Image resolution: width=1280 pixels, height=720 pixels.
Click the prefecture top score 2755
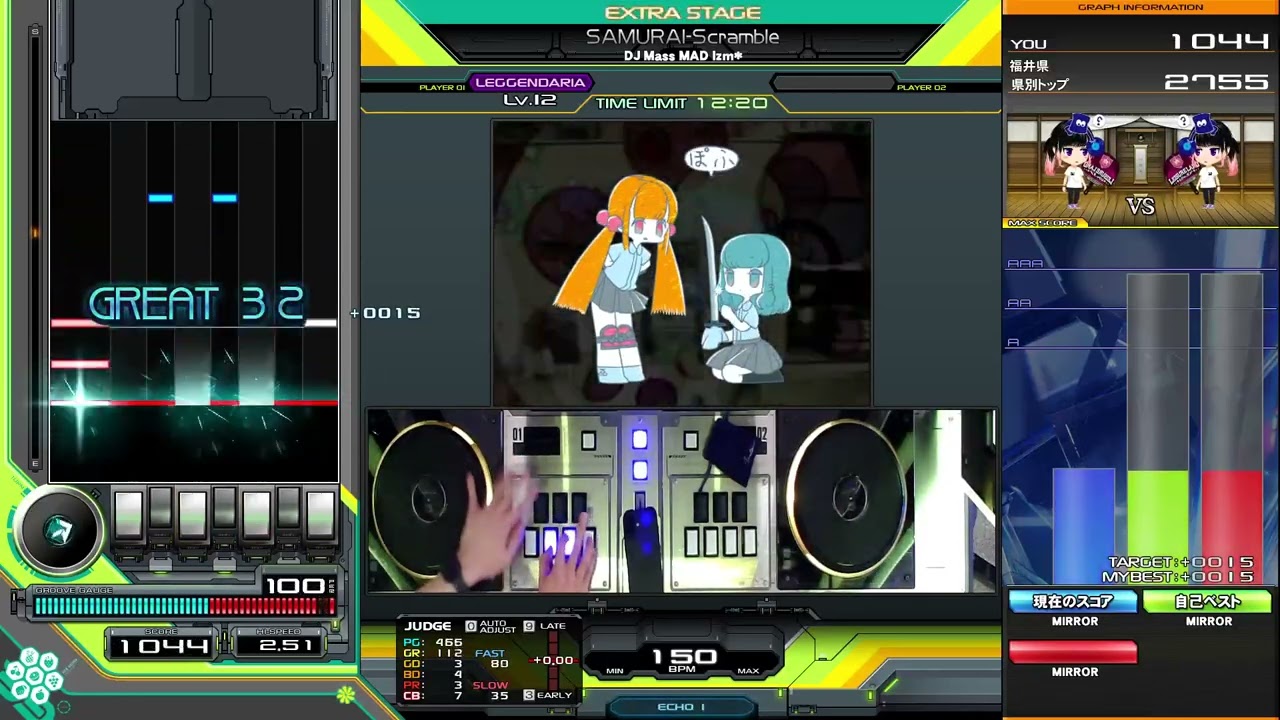[x=1216, y=82]
